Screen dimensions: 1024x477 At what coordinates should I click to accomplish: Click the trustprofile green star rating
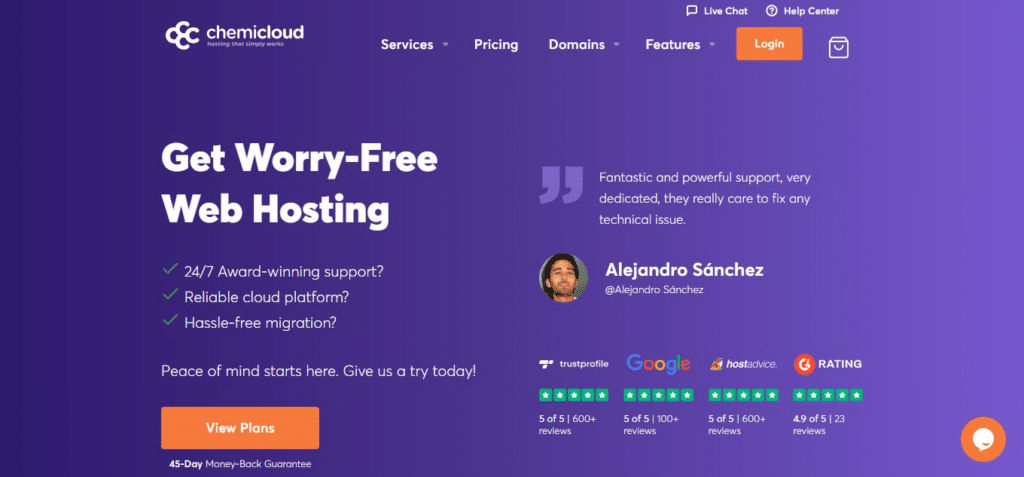(573, 395)
